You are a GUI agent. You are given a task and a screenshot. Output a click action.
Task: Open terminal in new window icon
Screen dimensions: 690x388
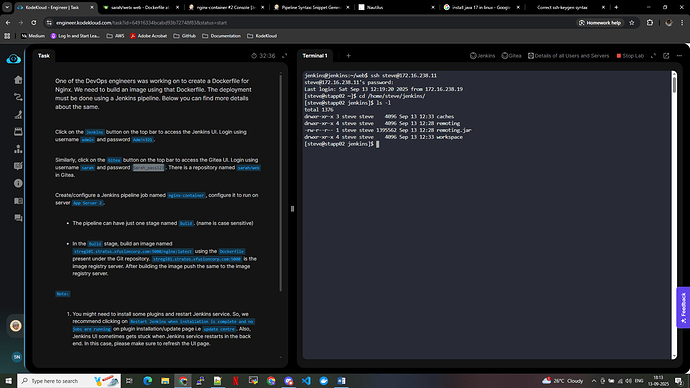[666, 56]
